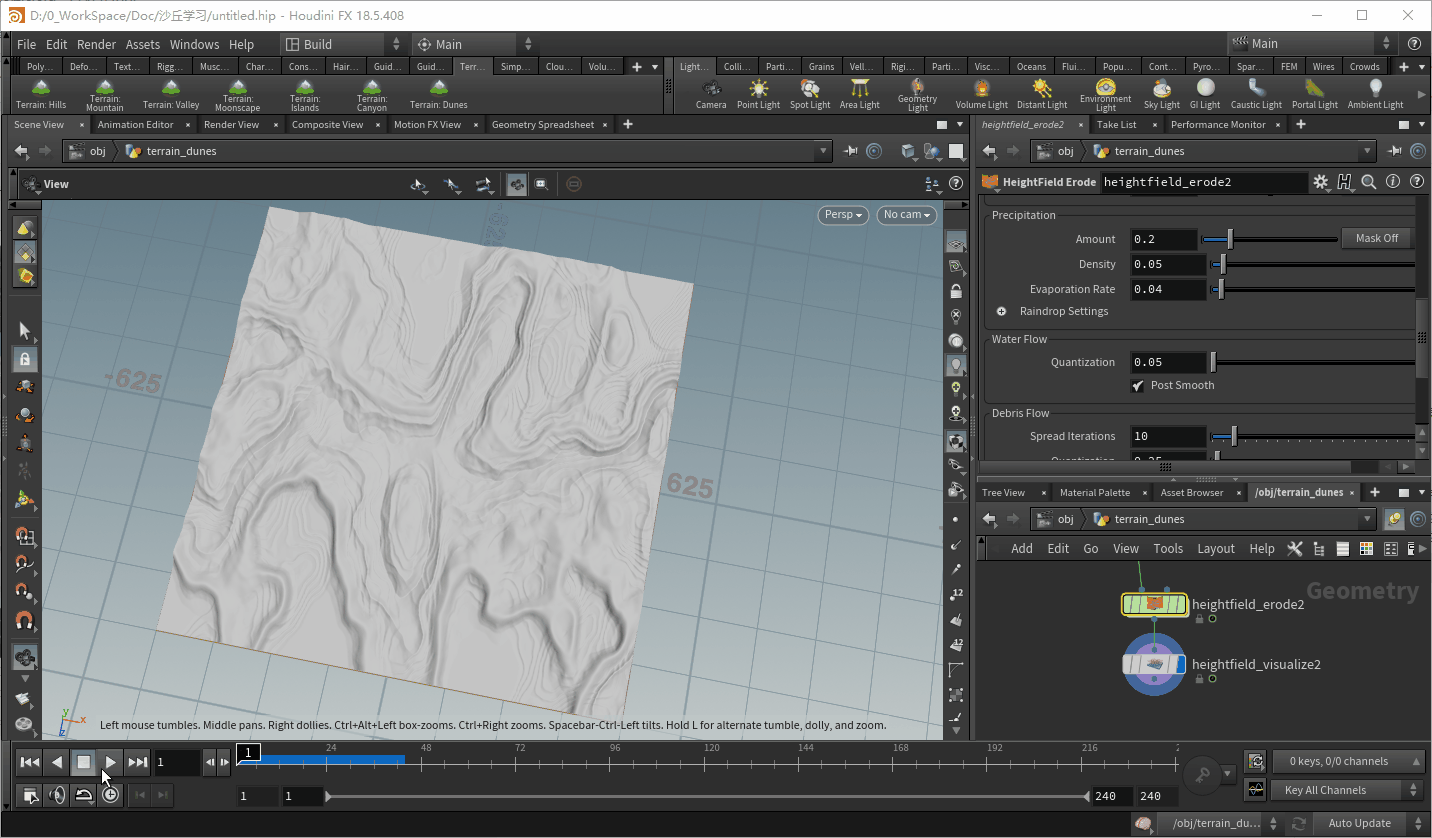1432x838 pixels.
Task: Select the Terrain: Islands shelf tool
Action: pos(305,94)
